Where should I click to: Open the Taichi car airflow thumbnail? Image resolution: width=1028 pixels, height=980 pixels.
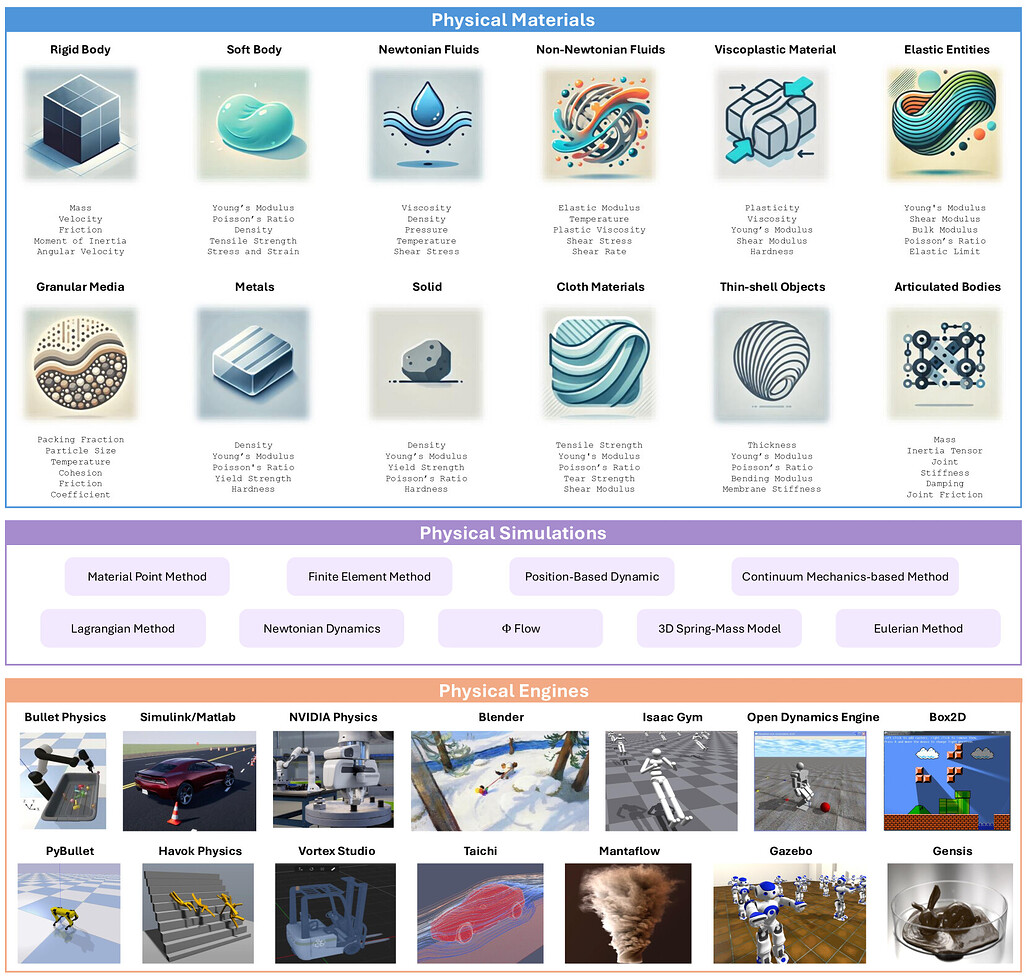tap(480, 913)
